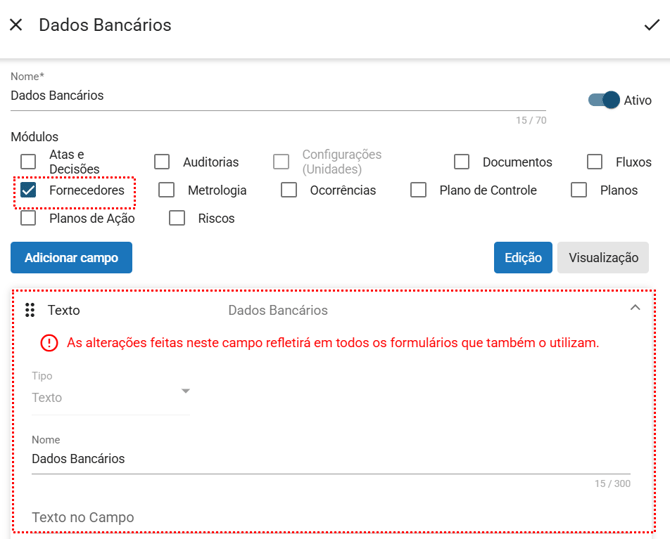This screenshot has height=539, width=670.
Task: Switch to the Edição tab
Action: click(522, 257)
